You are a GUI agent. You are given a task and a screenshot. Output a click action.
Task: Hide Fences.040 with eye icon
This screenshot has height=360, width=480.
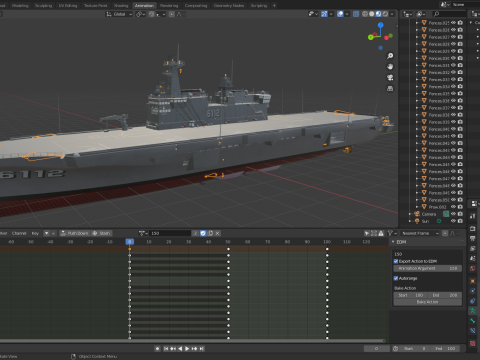(453, 129)
